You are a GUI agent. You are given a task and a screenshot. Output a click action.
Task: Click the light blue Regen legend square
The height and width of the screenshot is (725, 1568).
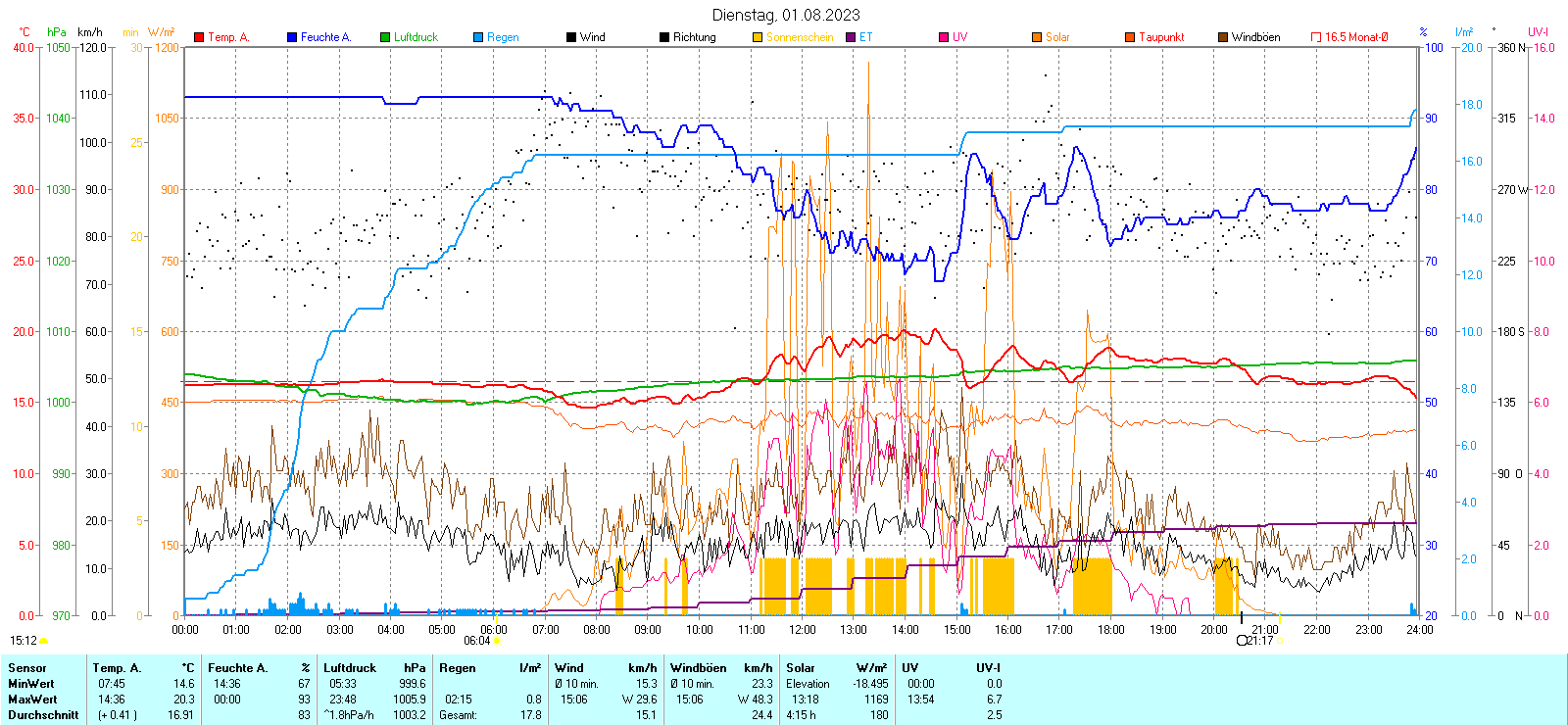478,37
